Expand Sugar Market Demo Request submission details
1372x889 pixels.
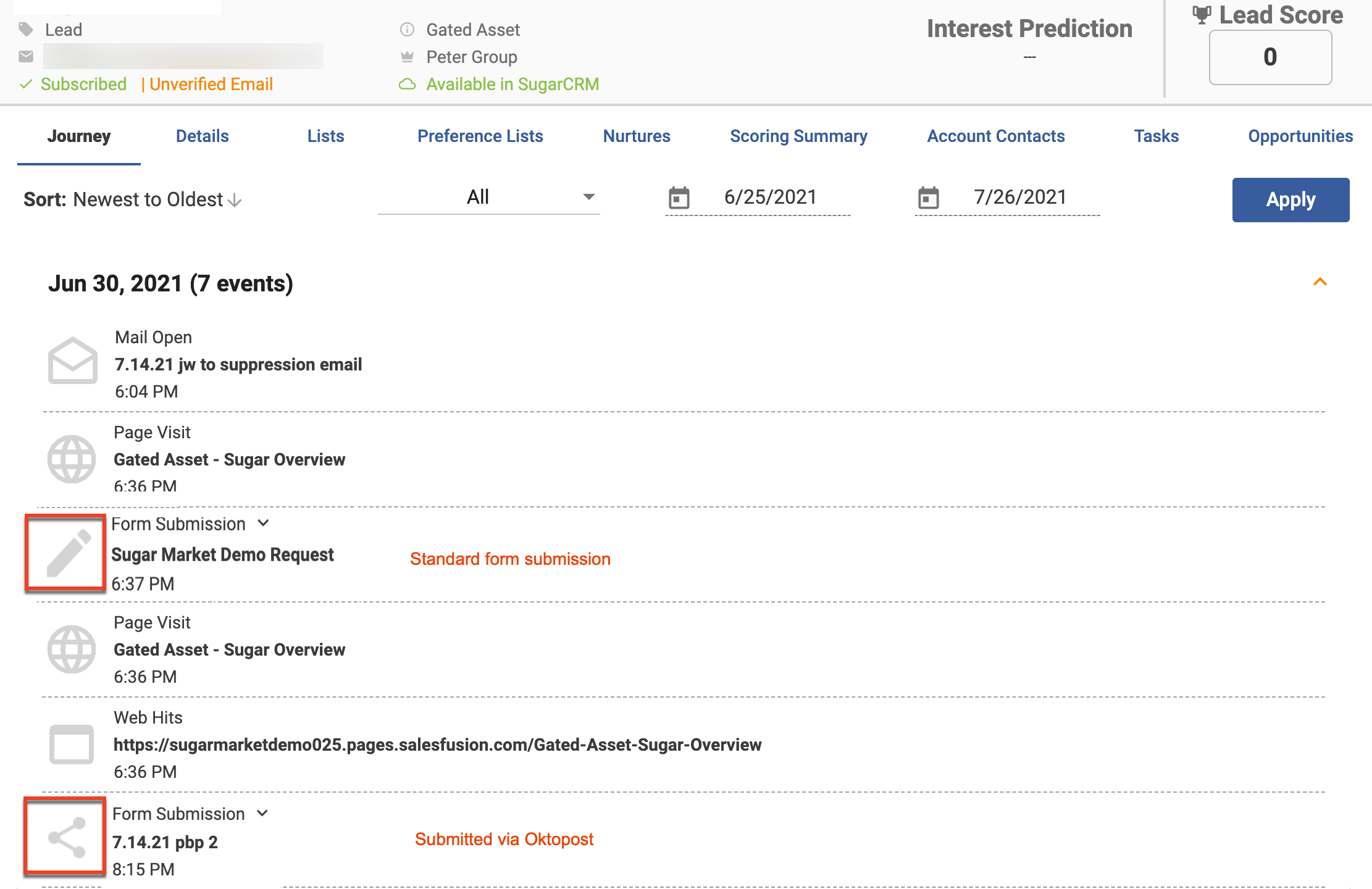tap(264, 523)
